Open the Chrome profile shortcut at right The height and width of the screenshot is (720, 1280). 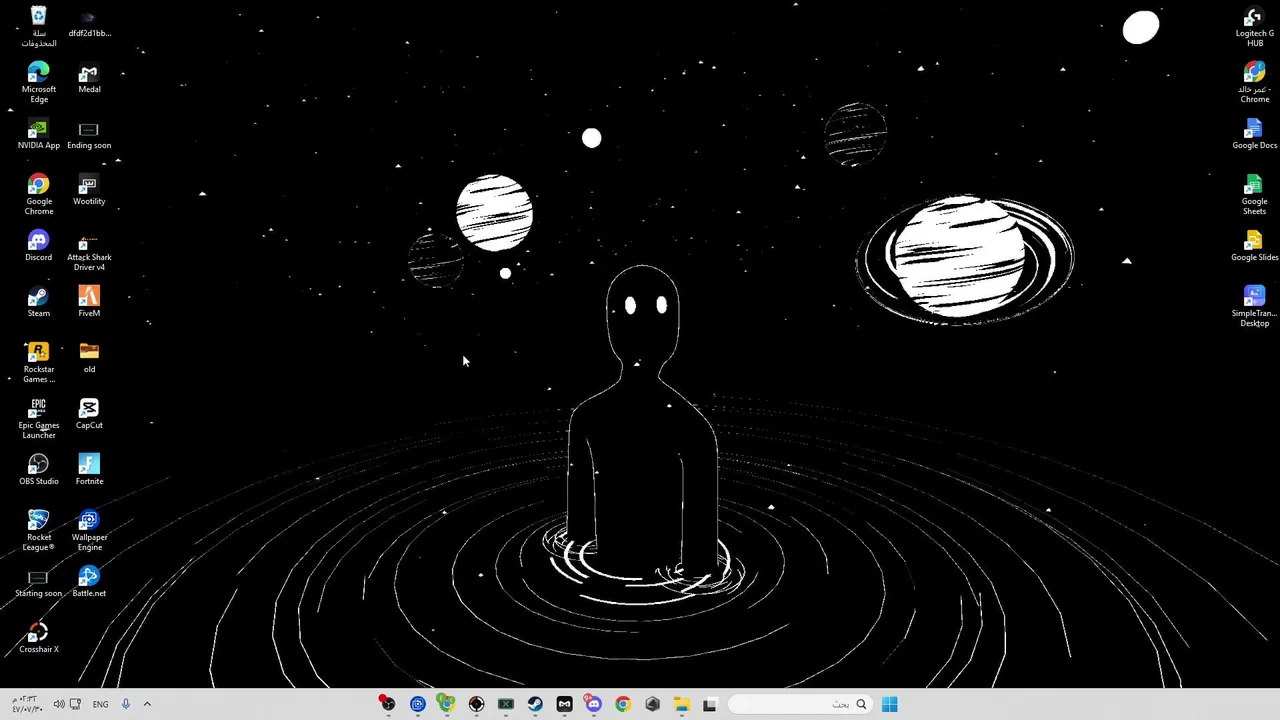(x=1254, y=82)
